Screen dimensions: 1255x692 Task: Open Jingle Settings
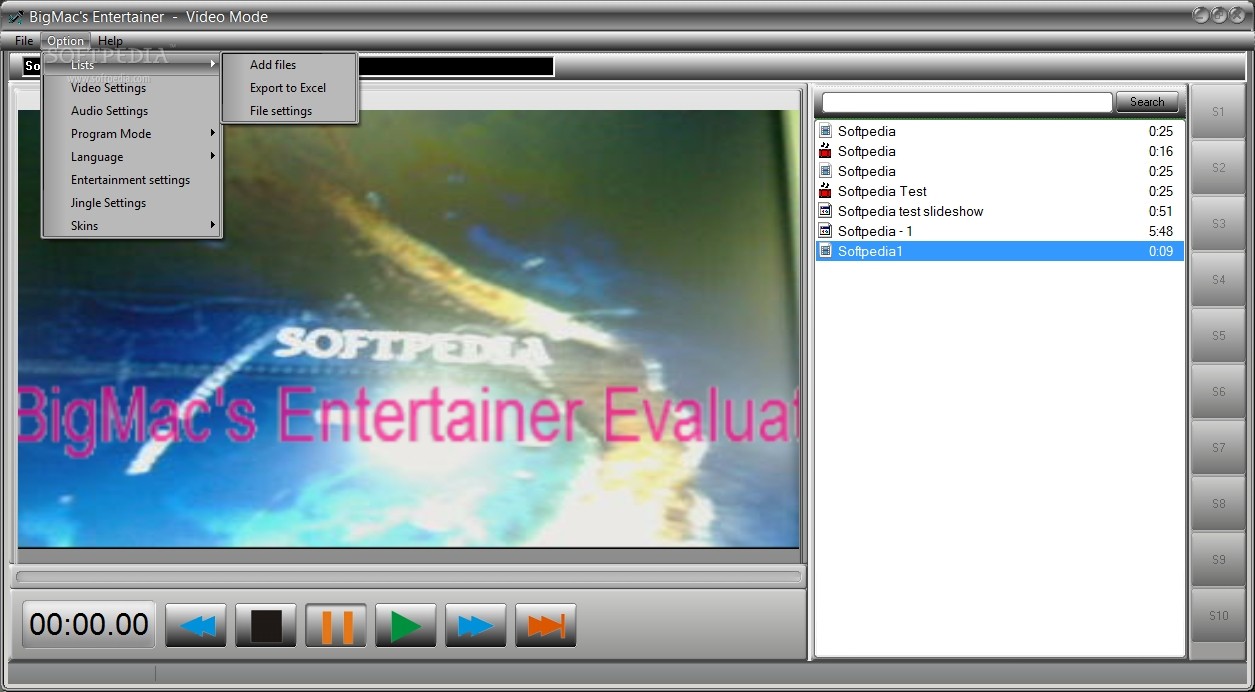tap(131, 203)
